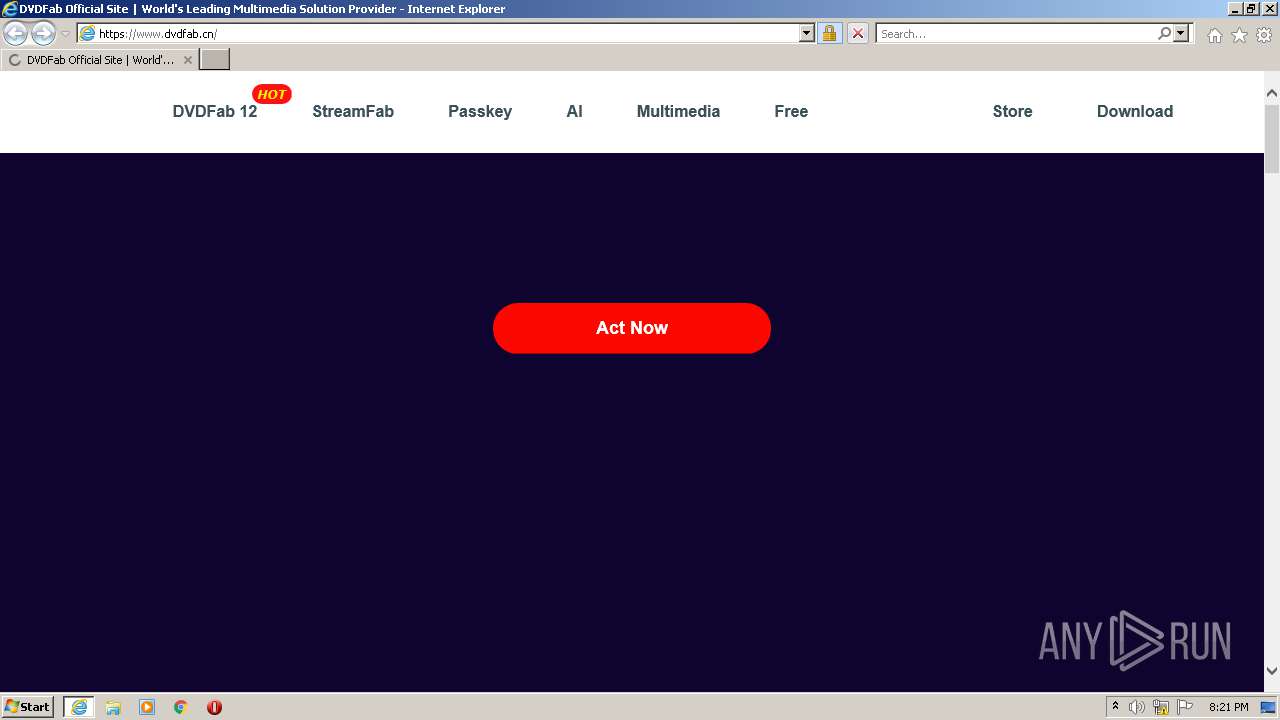Image resolution: width=1280 pixels, height=720 pixels.
Task: Launch the media player taskbar icon
Action: pyautogui.click(x=147, y=707)
